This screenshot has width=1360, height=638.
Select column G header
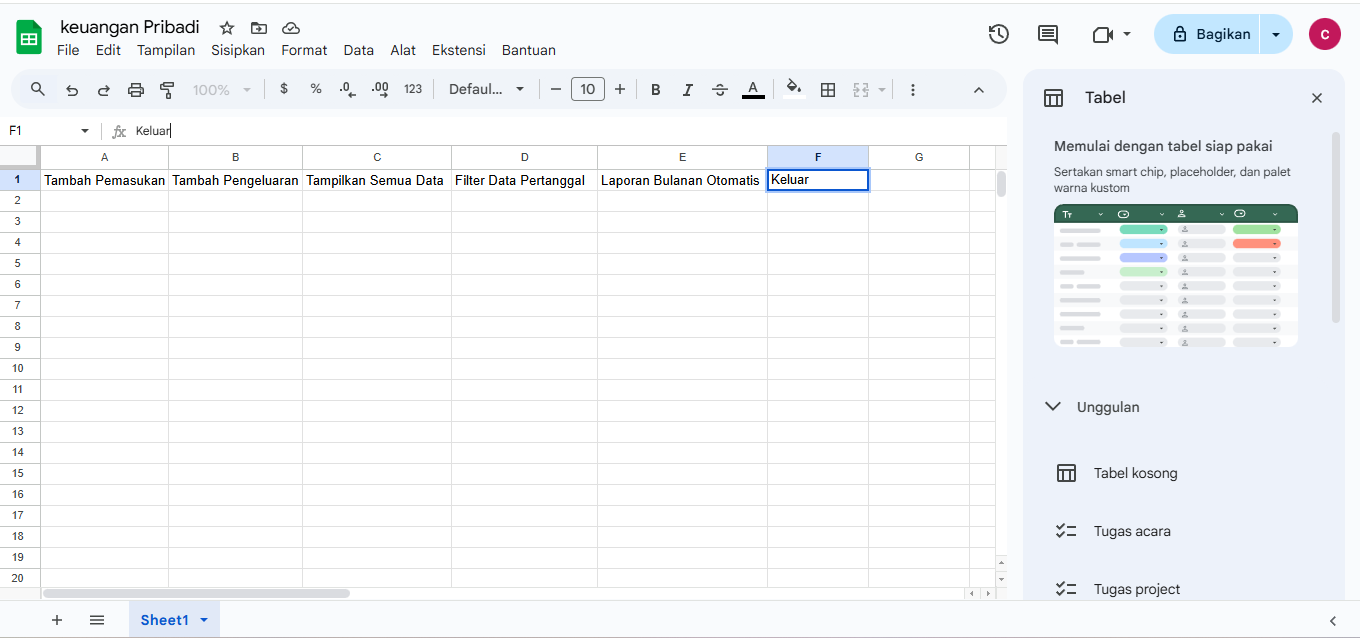tap(919, 157)
